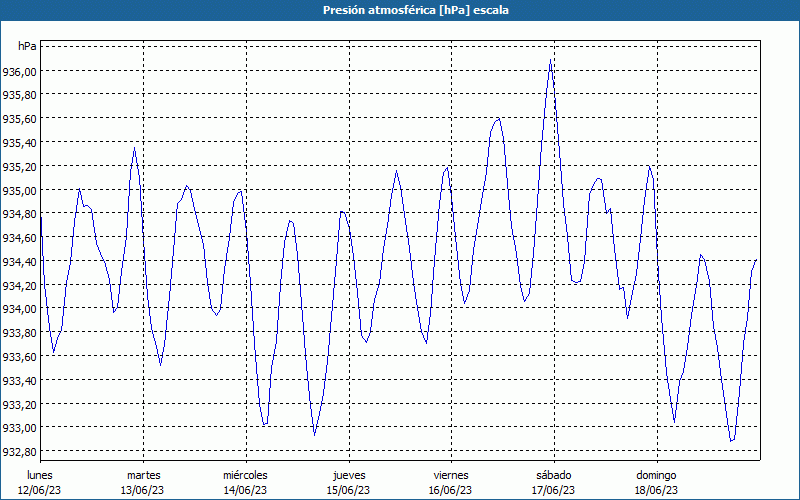Click the 935,40 y-axis value
Screen dimensions: 800x500
click(19, 143)
